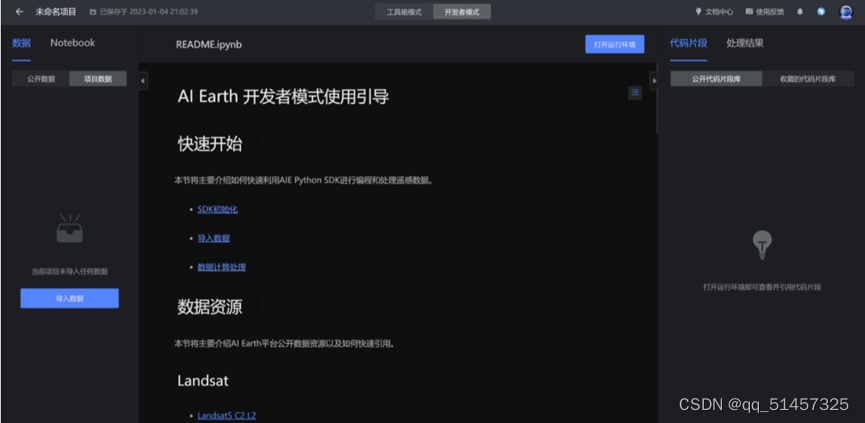The image size is (865, 423).
Task: Open the 导入数据 link in the notebook
Action: [213, 238]
